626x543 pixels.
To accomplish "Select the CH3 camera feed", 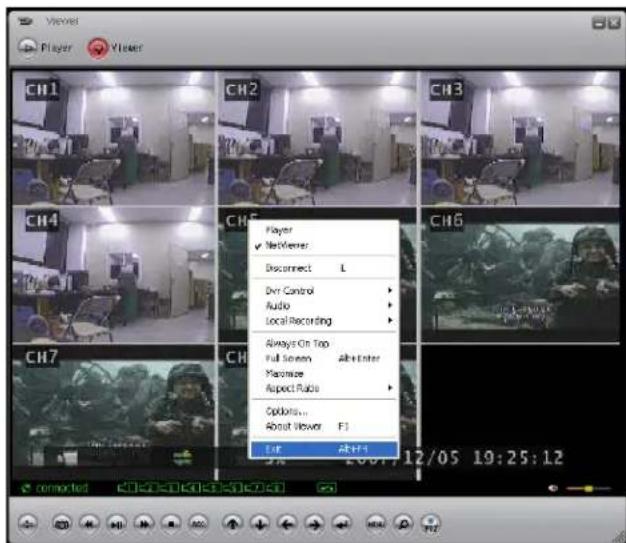I will pyautogui.click(x=520, y=138).
